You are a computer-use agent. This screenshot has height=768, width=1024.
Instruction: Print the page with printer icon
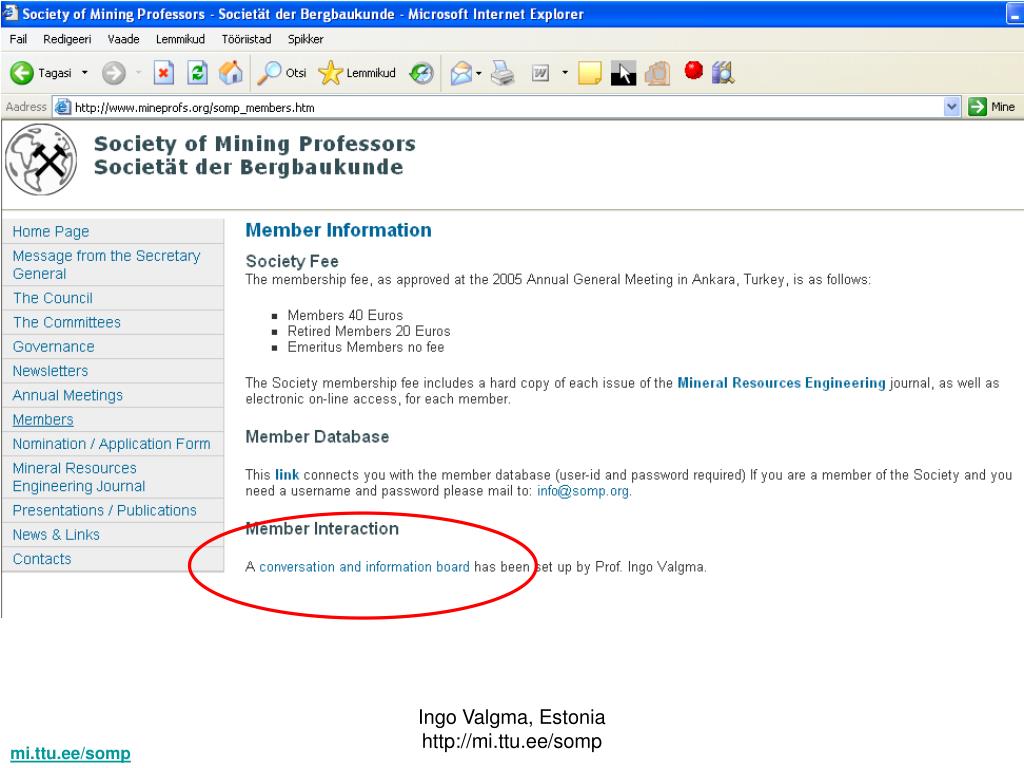point(503,72)
